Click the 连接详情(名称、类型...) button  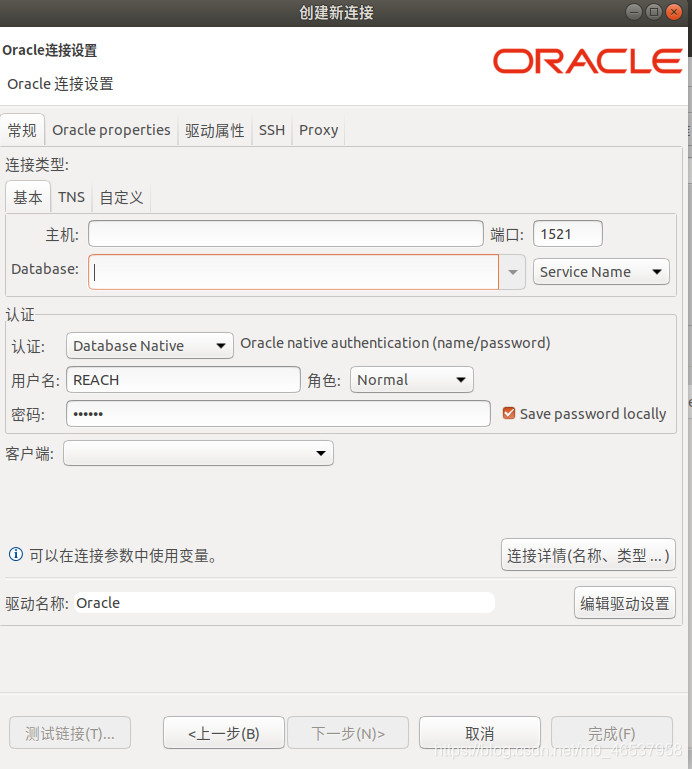588,555
